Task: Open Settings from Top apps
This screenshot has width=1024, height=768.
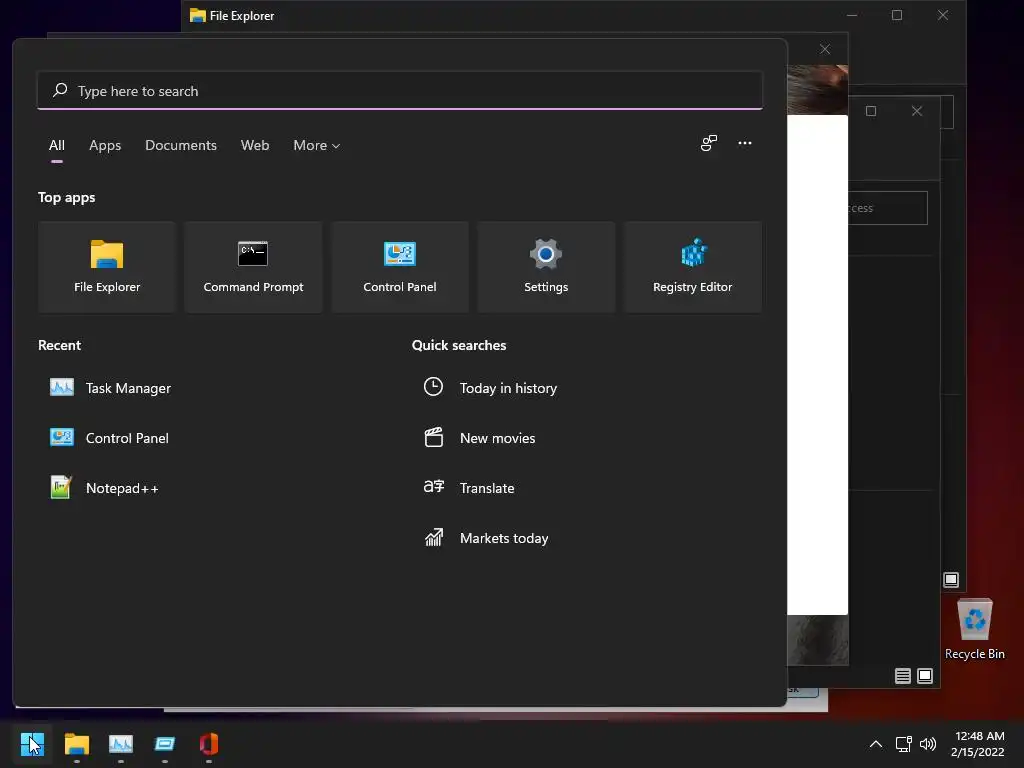Action: [x=546, y=266]
